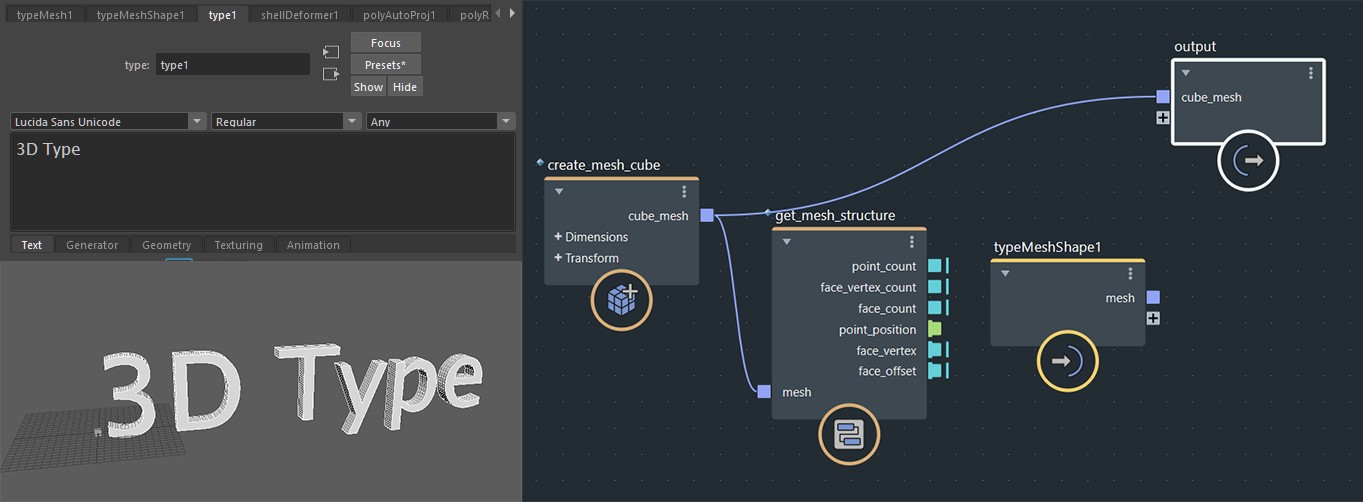Click the point_count output port

coord(935,266)
